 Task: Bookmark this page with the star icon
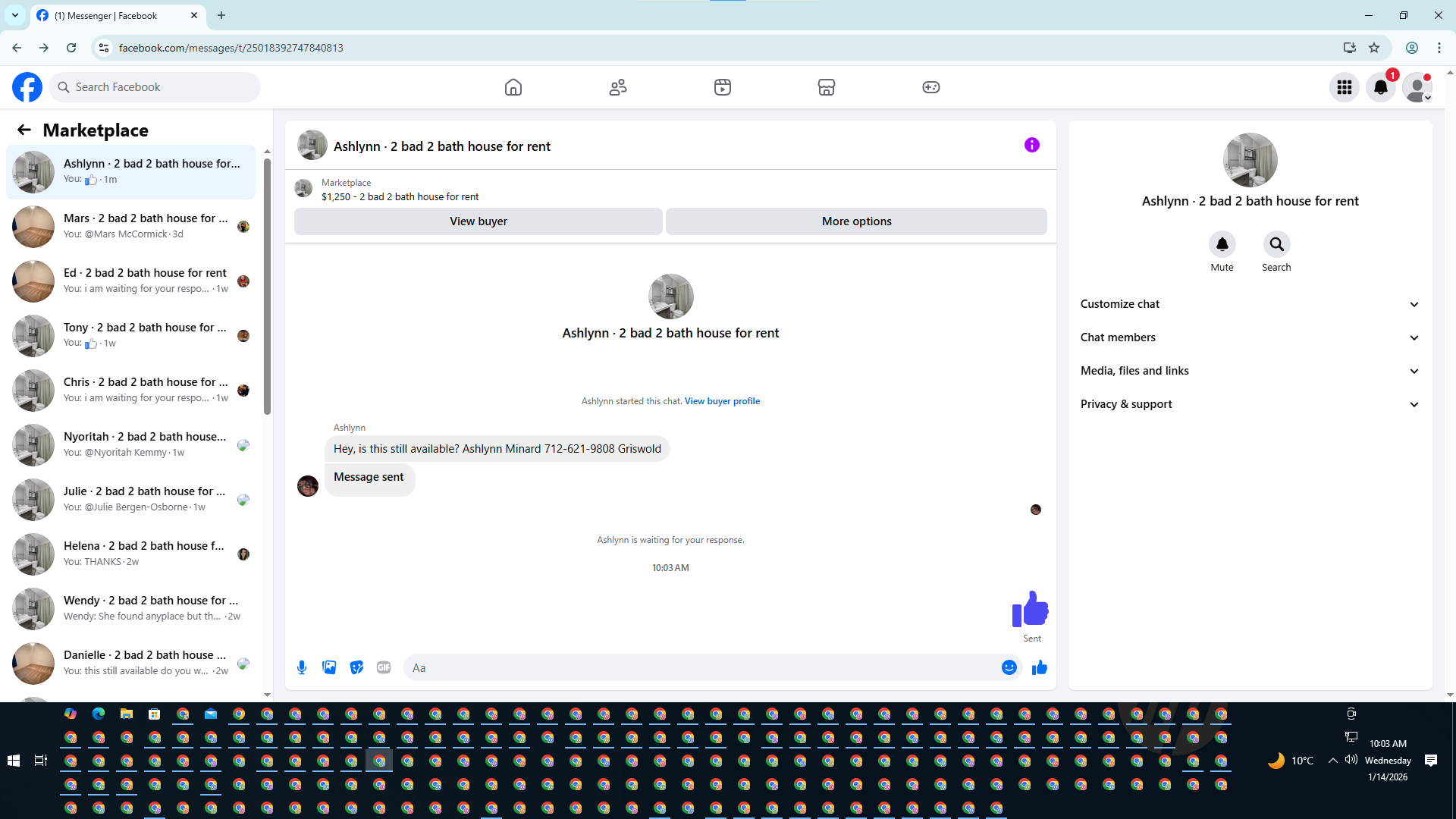(1374, 48)
